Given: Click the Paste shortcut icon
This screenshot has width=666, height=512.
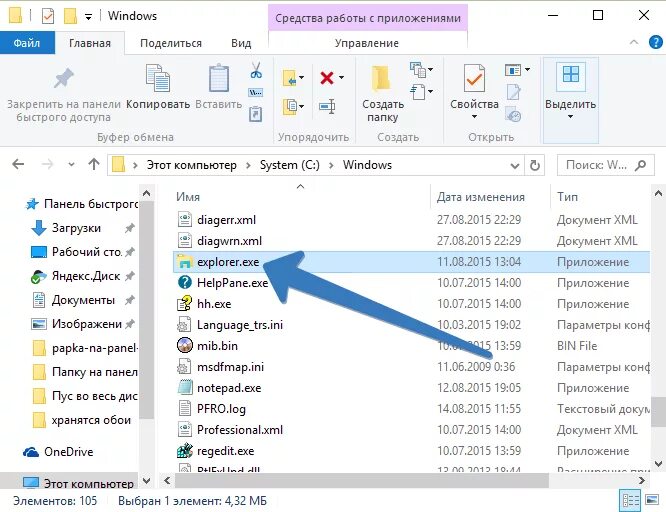Looking at the screenshot, I should point(255,114).
